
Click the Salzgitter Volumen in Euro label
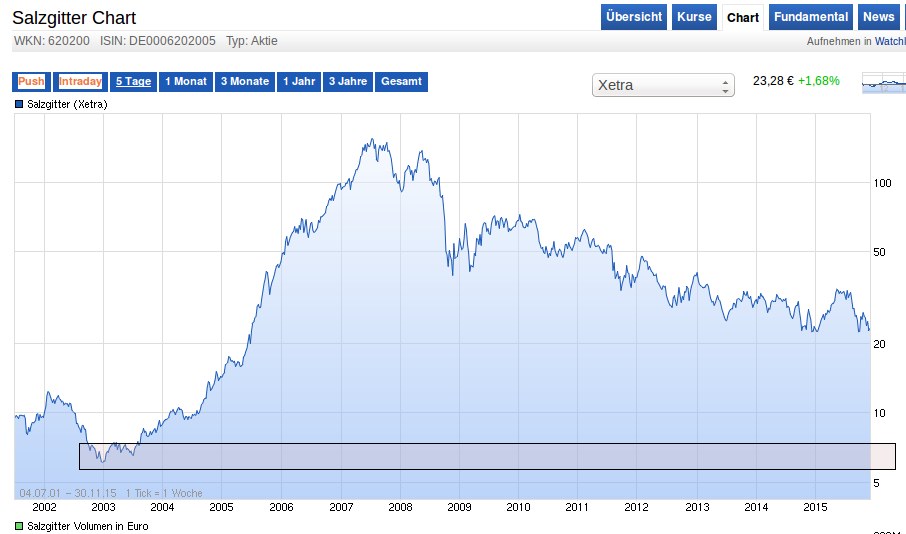click(88, 526)
